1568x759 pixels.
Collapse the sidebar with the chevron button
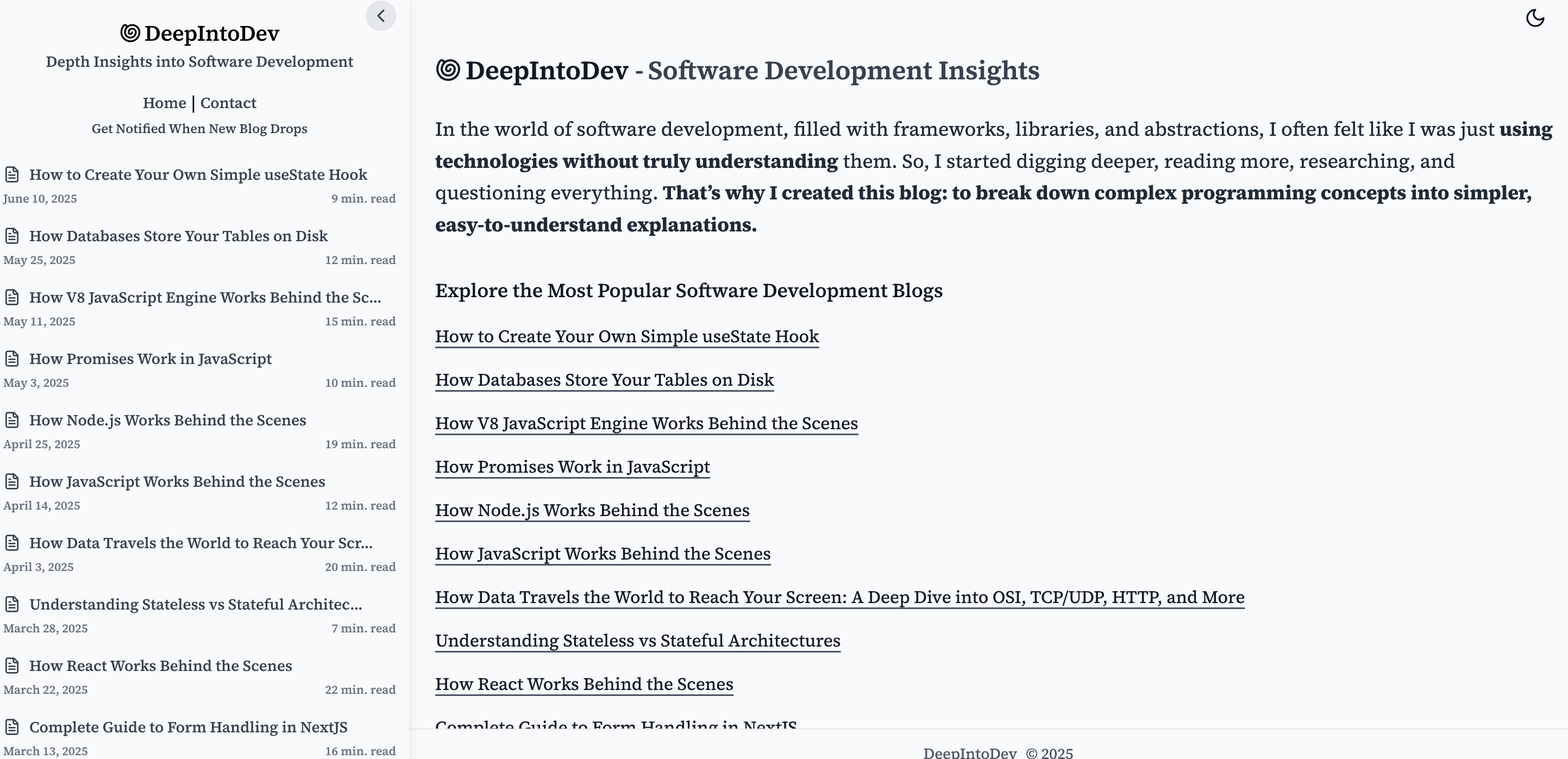click(381, 16)
